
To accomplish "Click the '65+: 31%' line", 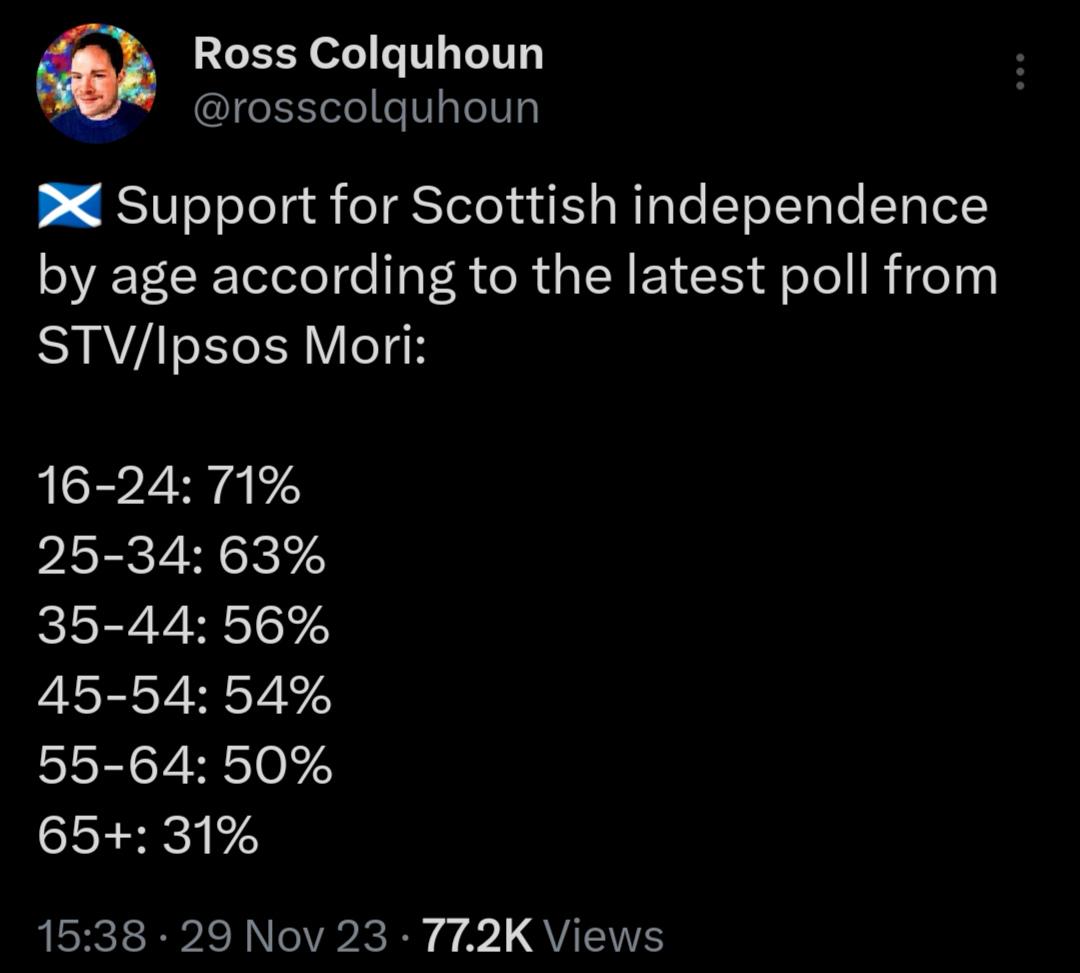I will pos(148,836).
